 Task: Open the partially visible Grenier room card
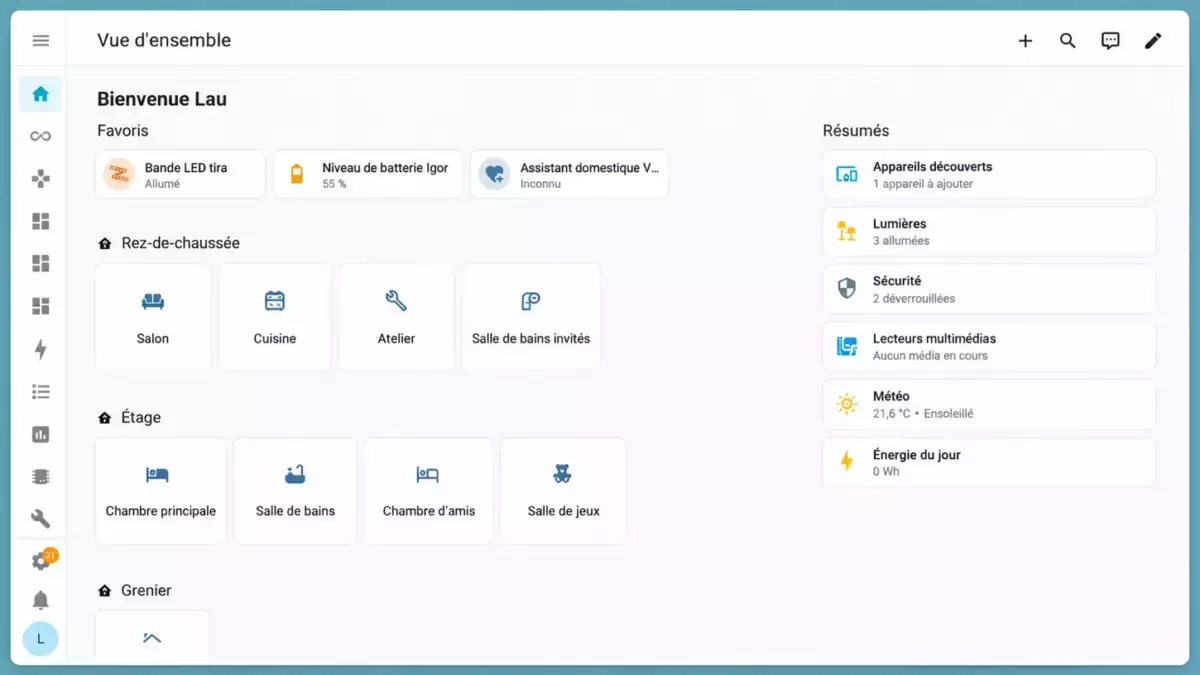(x=152, y=637)
